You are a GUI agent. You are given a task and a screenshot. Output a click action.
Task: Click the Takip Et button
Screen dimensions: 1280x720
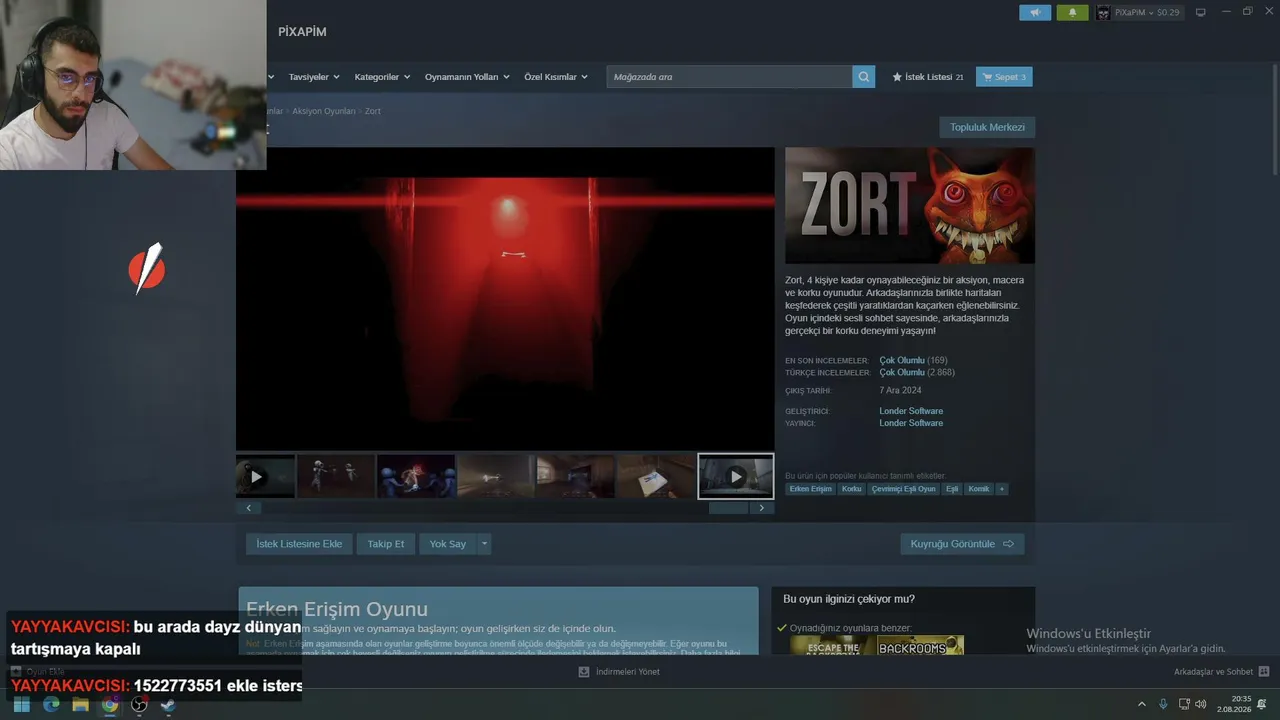[x=386, y=544]
